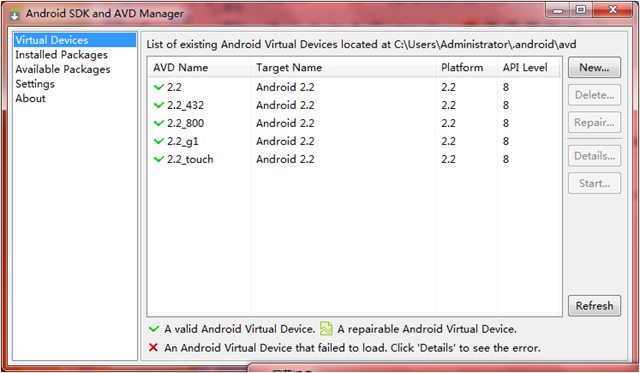Click the repairable device legend icon
This screenshot has height=373, width=640.
(326, 329)
